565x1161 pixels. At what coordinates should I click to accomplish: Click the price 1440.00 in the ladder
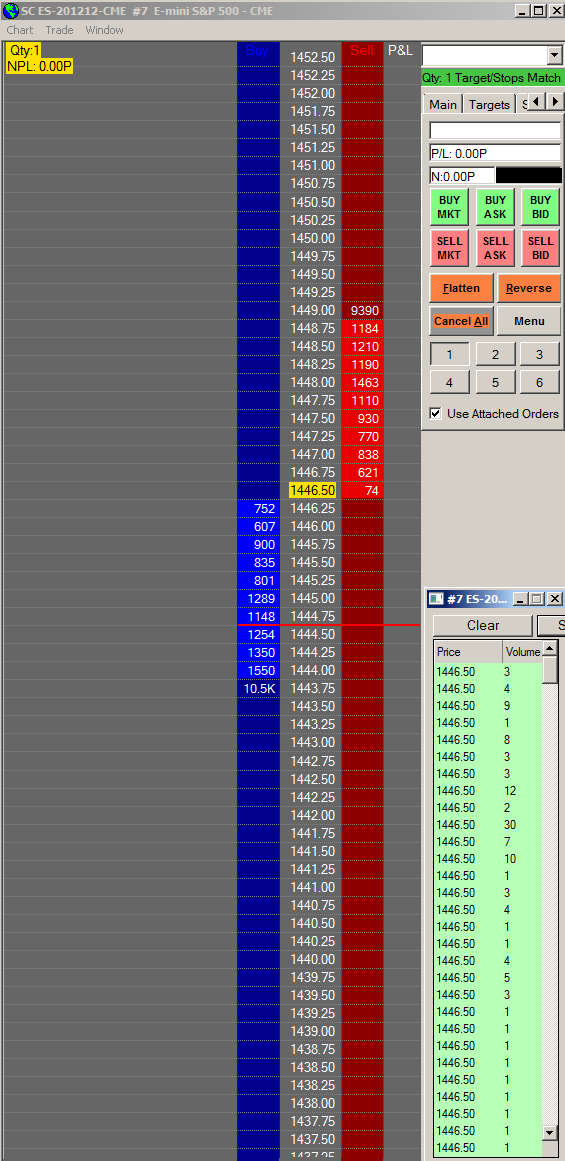(312, 959)
